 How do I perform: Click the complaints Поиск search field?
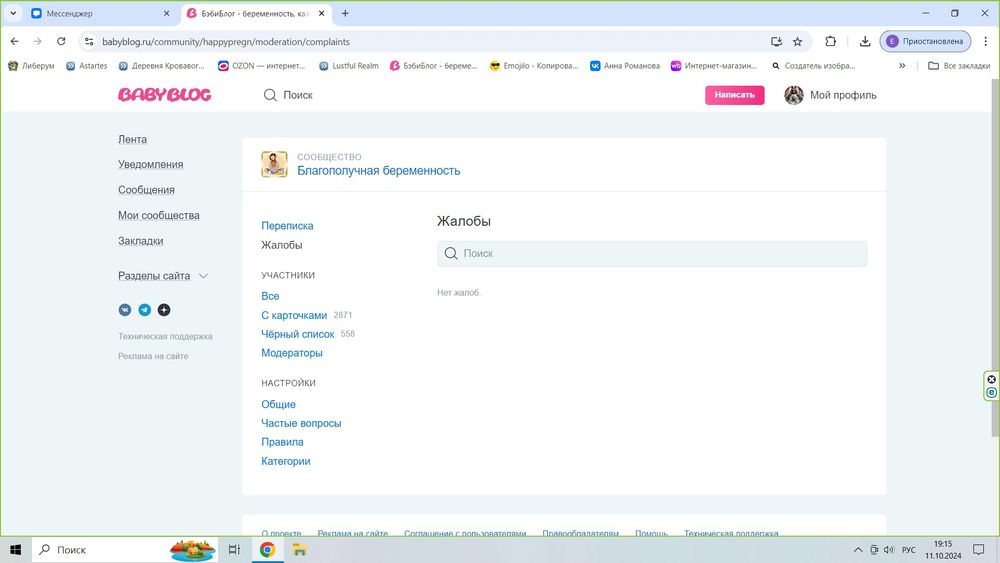(652, 254)
